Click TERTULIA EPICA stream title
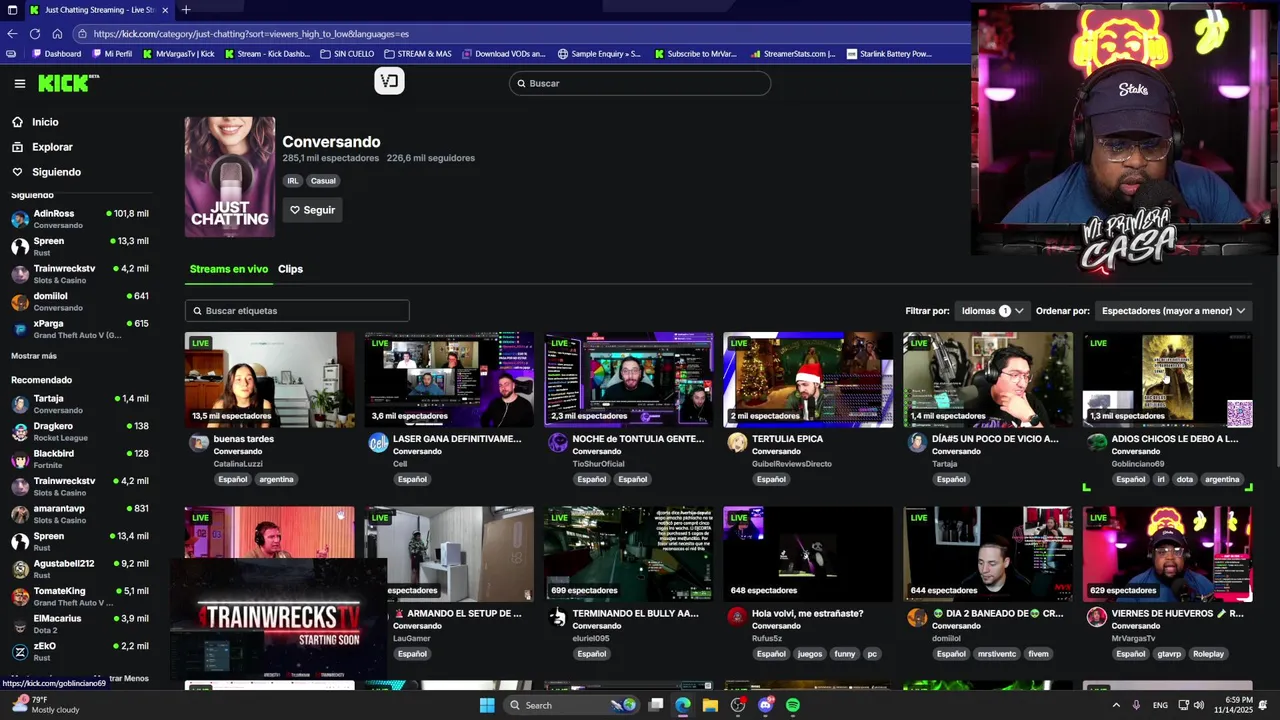Image resolution: width=1280 pixels, height=720 pixels. [x=788, y=439]
